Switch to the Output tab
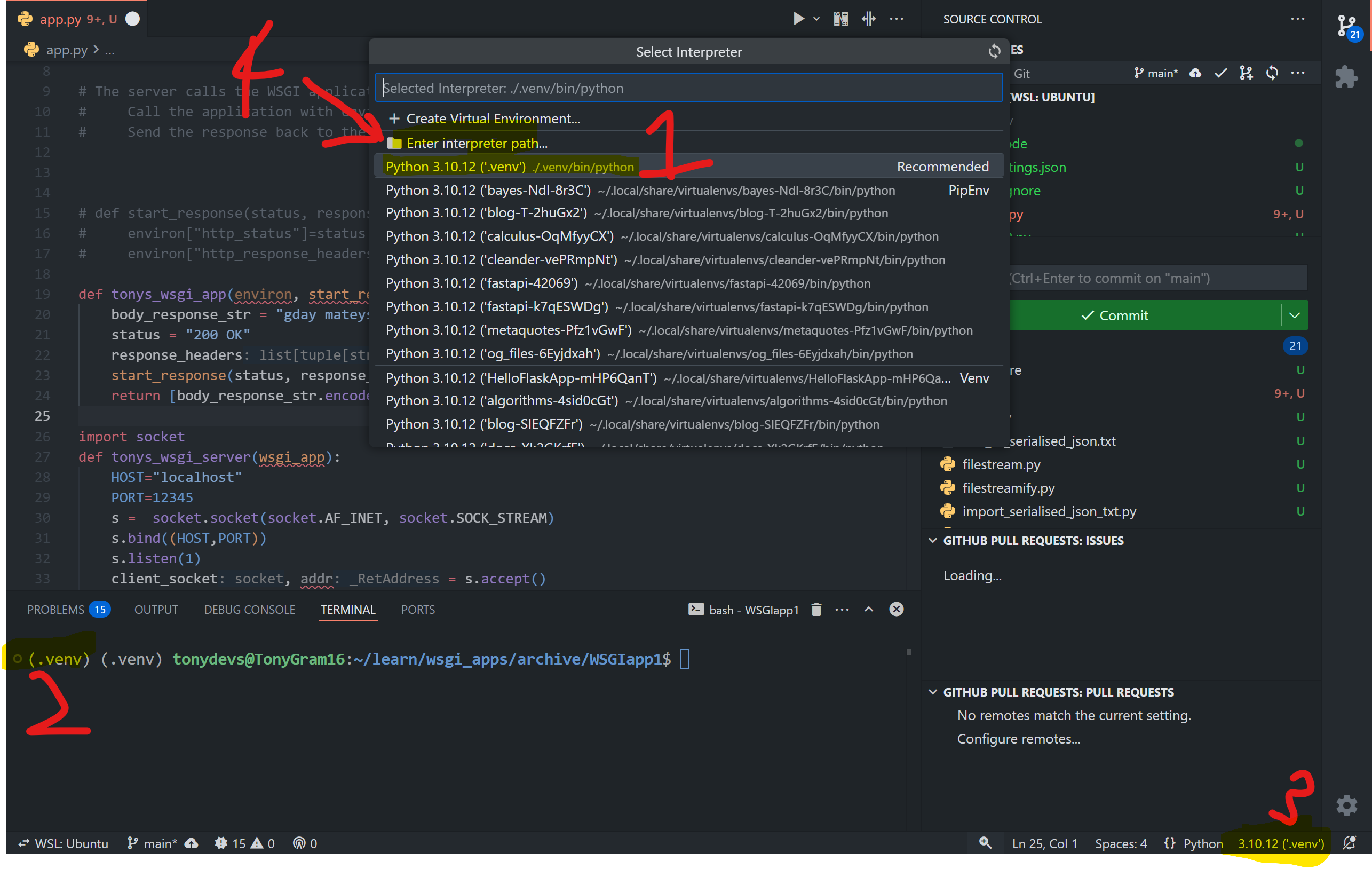 click(x=155, y=609)
